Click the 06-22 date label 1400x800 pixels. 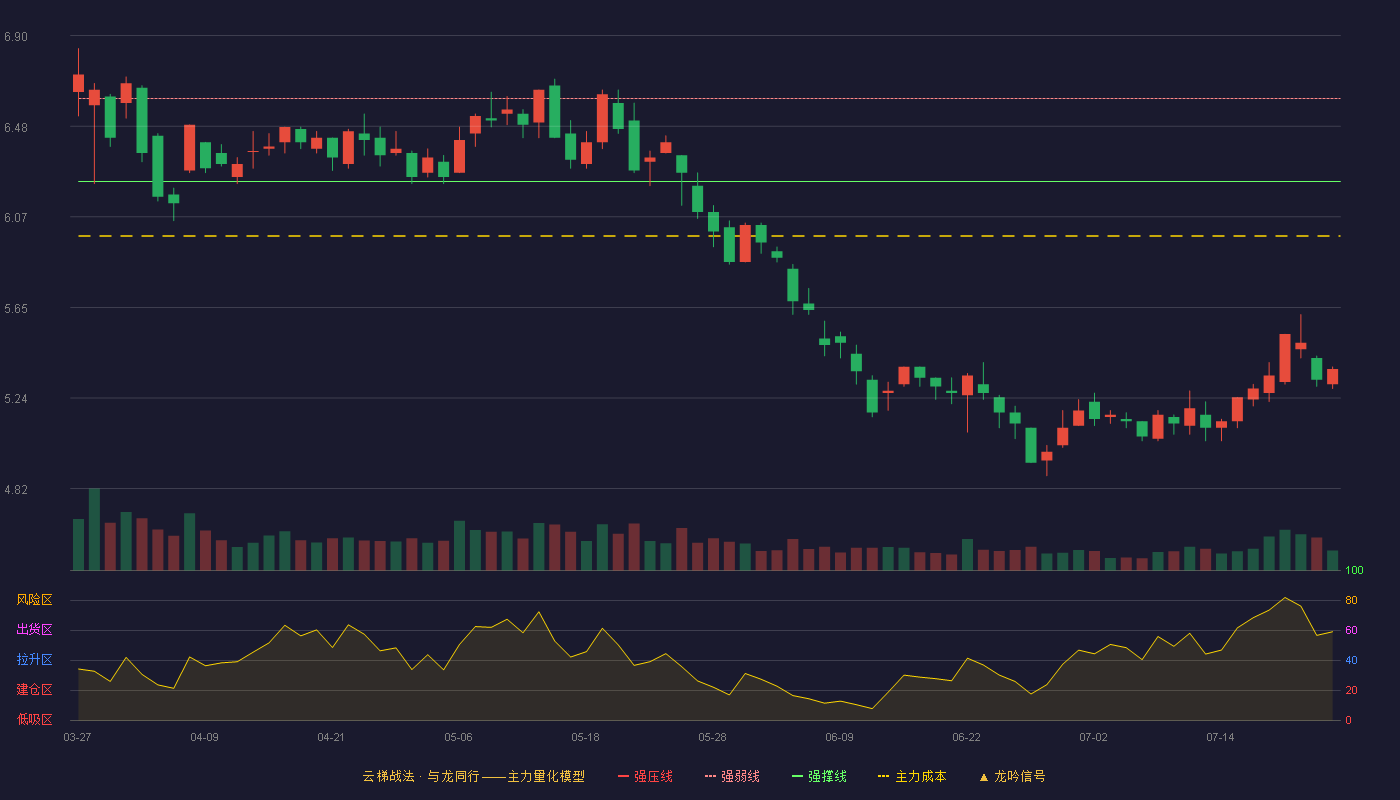tap(966, 737)
